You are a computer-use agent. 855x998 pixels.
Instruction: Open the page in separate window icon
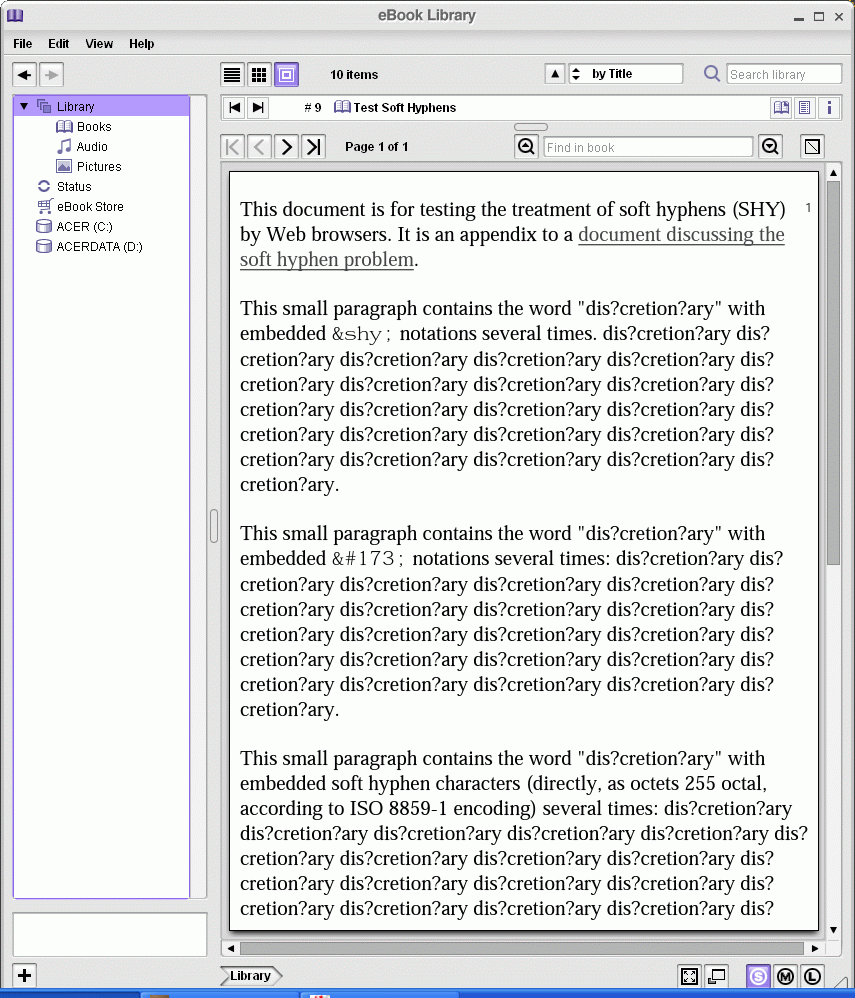(x=717, y=976)
